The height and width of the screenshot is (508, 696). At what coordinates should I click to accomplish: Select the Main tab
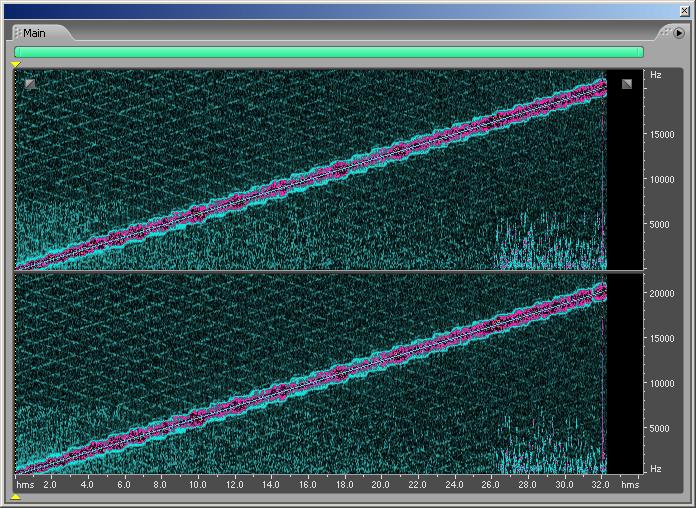click(x=34, y=33)
